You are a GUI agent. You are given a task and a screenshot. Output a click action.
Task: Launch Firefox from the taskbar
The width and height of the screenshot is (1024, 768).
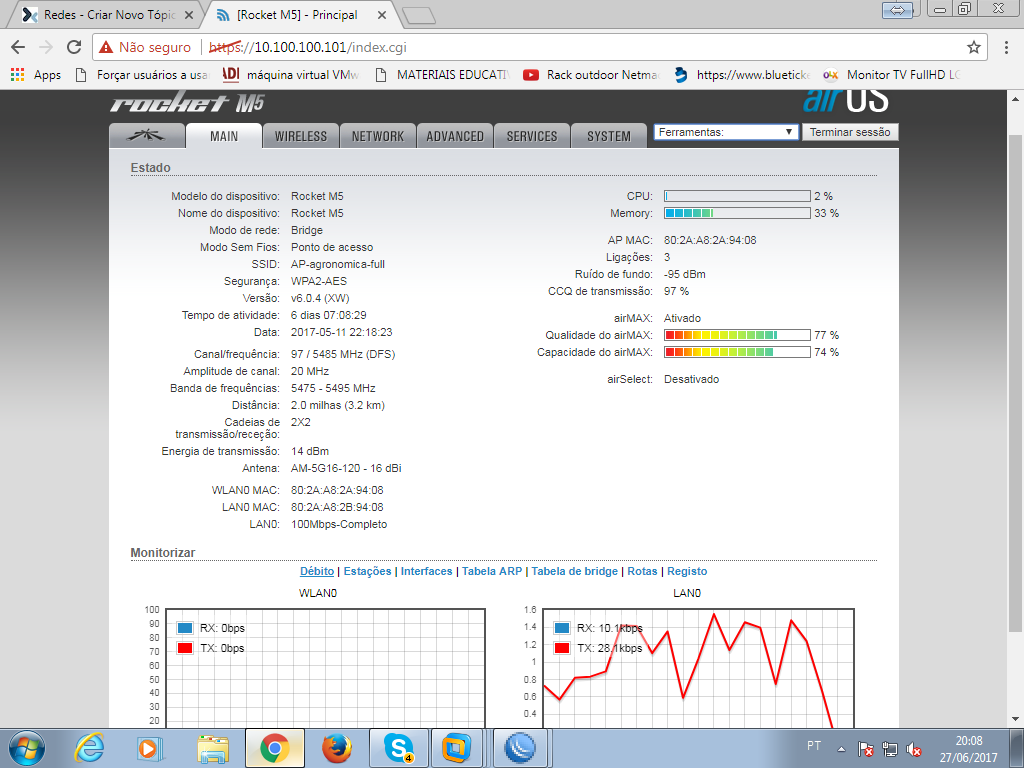(337, 748)
